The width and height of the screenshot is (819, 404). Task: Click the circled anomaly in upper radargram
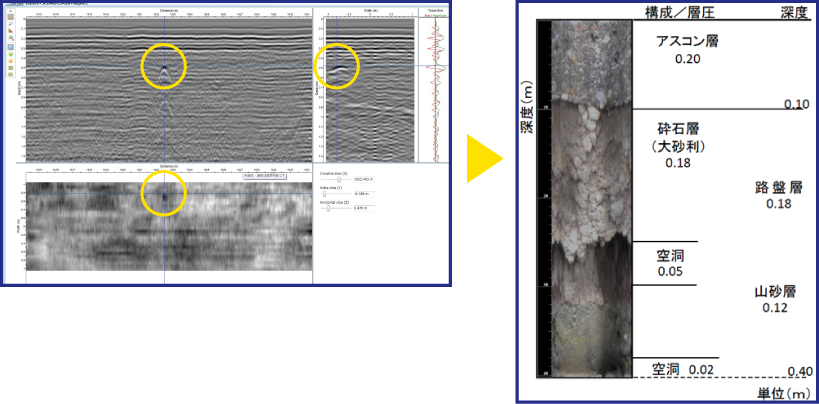(163, 68)
